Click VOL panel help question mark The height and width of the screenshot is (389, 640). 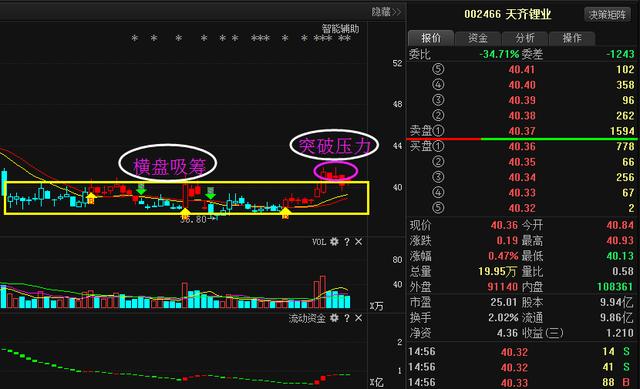pos(347,242)
